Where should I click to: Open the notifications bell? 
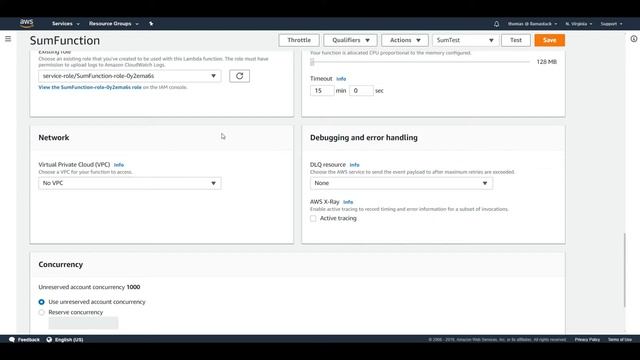pos(496,24)
